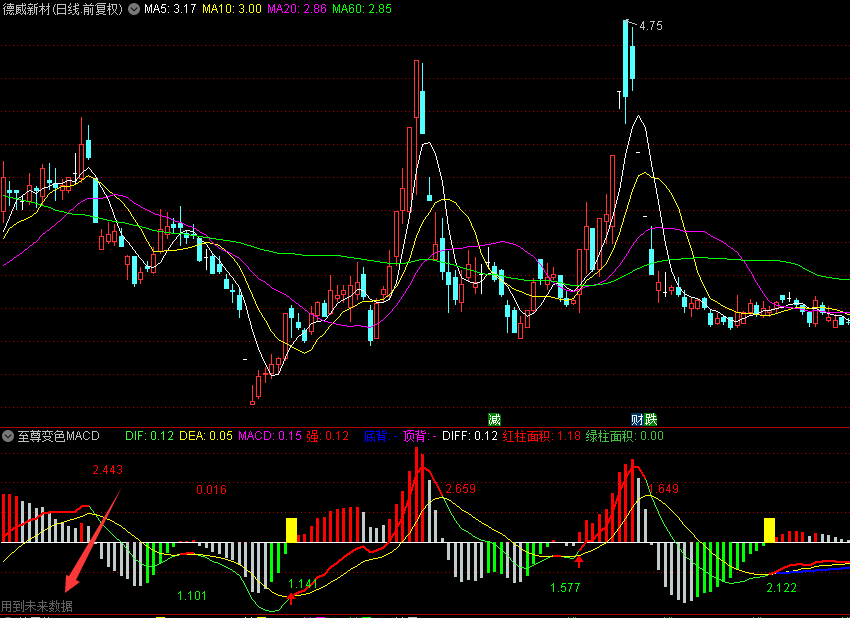
Task: Click the 1.577 green area label
Action: click(565, 588)
